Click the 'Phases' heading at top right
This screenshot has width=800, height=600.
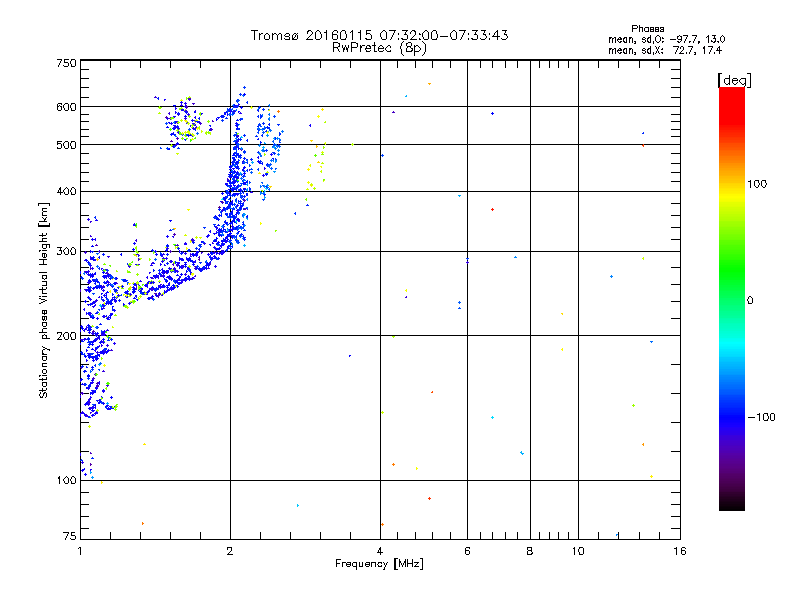(647, 29)
